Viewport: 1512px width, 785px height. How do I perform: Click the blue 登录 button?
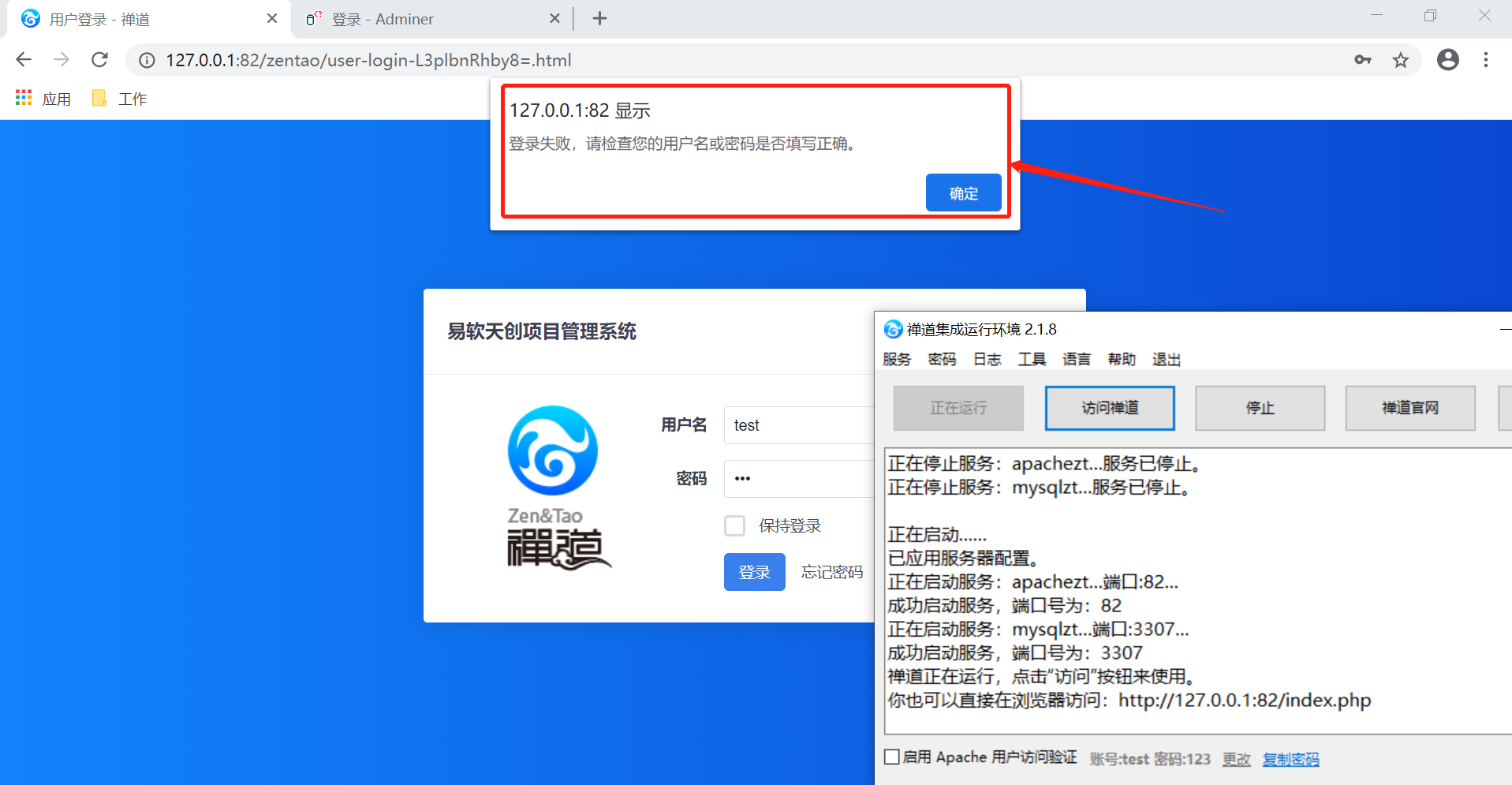click(x=755, y=572)
